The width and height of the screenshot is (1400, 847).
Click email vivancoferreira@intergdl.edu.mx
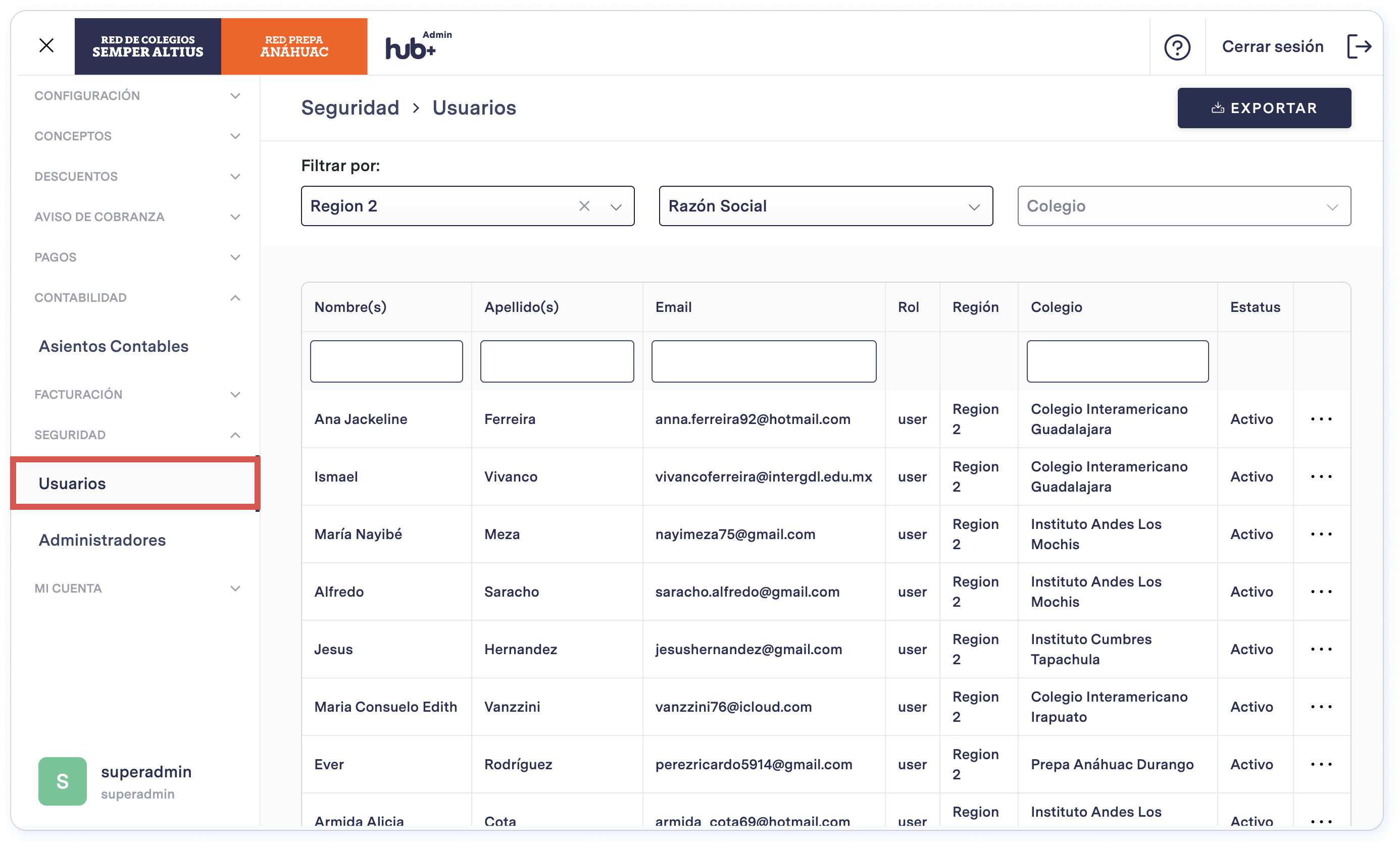(x=763, y=477)
